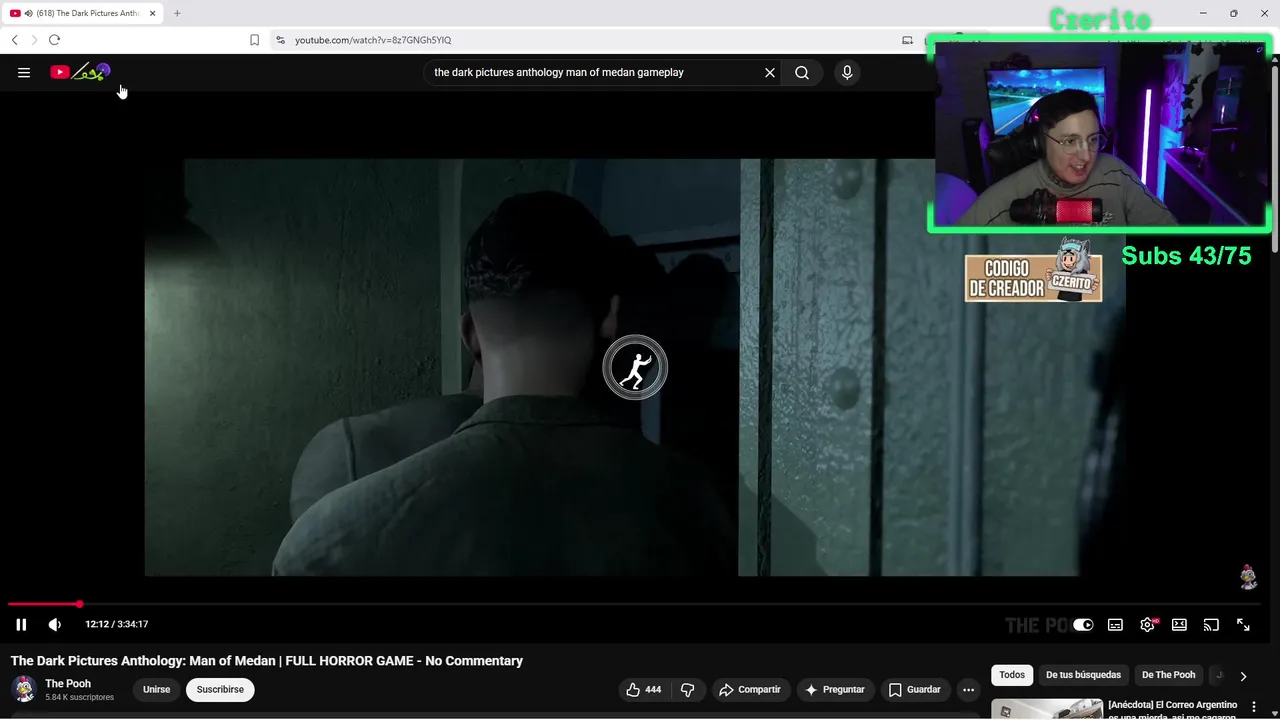This screenshot has height=720, width=1280.
Task: Select the De The Pooh chip
Action: [x=1168, y=675]
